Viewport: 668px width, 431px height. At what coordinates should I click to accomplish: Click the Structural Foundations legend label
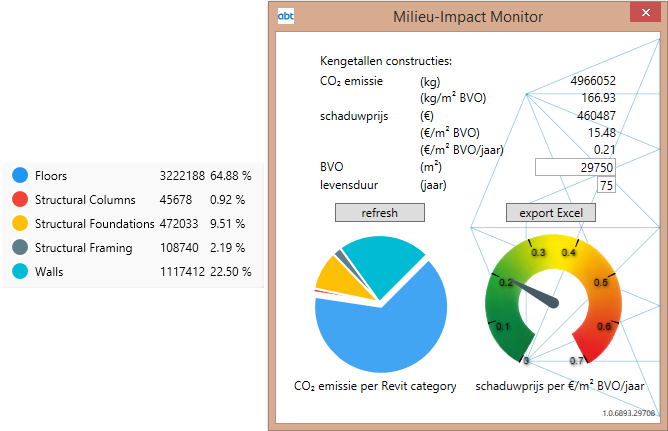95,224
